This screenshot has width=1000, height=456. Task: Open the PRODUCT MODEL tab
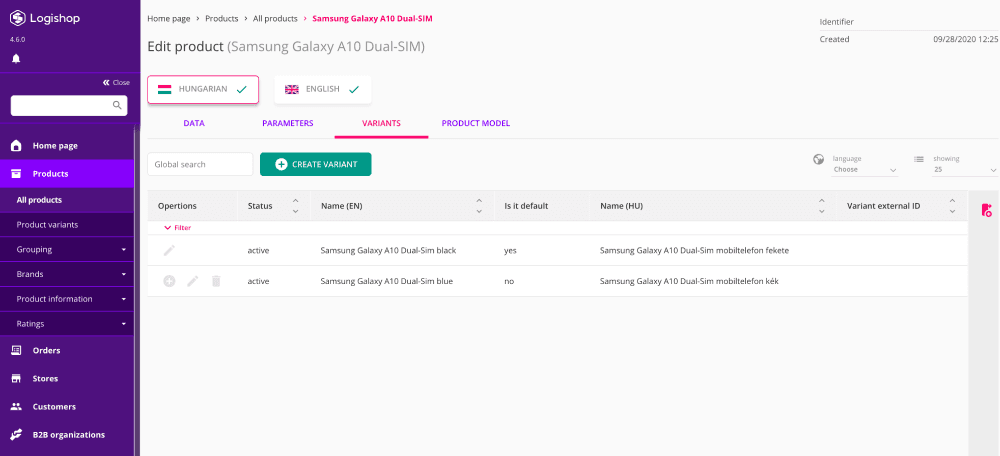476,123
